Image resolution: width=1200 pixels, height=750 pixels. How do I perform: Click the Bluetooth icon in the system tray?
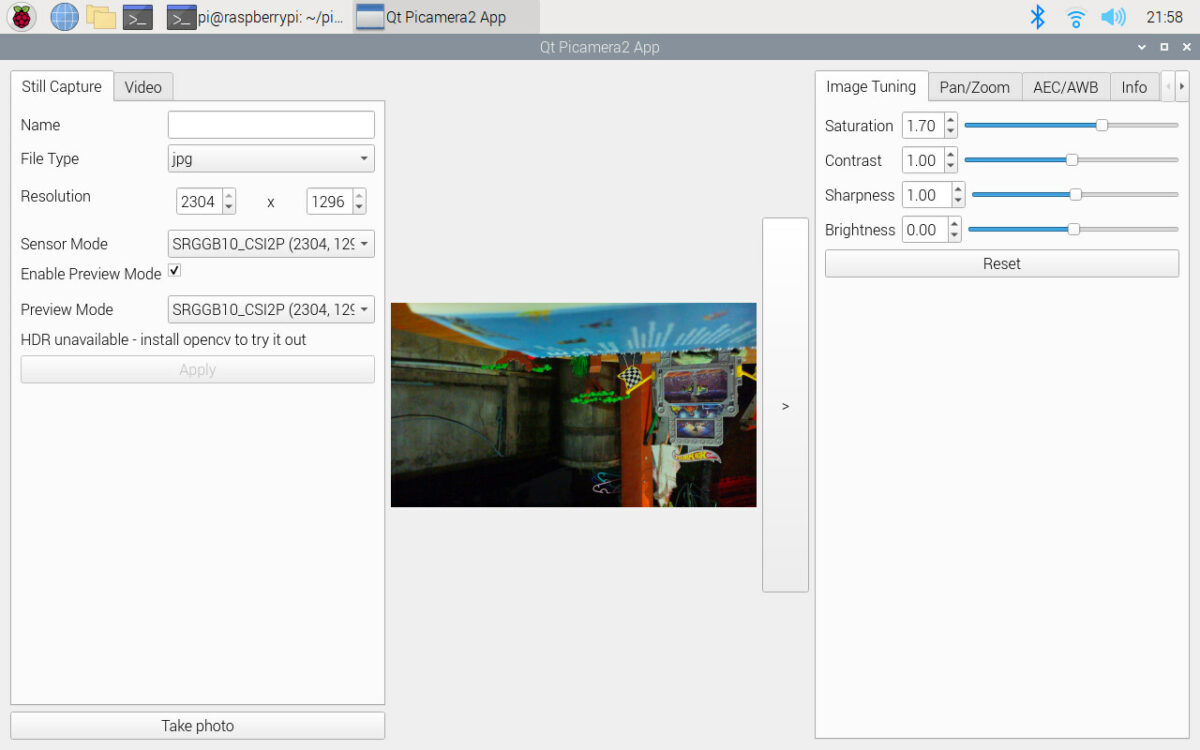(1038, 16)
